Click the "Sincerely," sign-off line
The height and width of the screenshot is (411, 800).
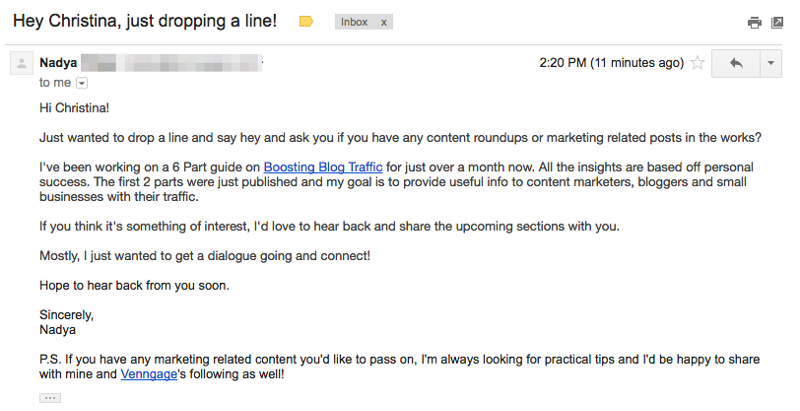pyautogui.click(x=66, y=315)
